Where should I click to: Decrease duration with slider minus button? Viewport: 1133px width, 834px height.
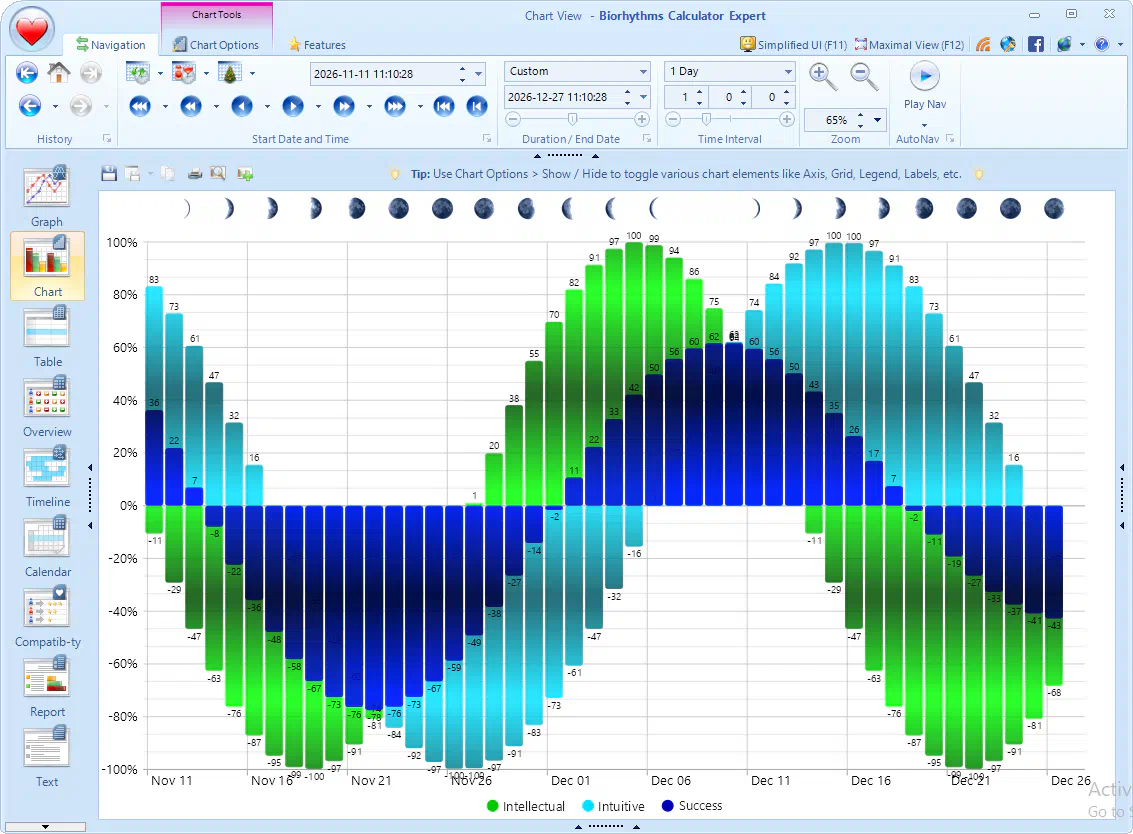(x=513, y=119)
